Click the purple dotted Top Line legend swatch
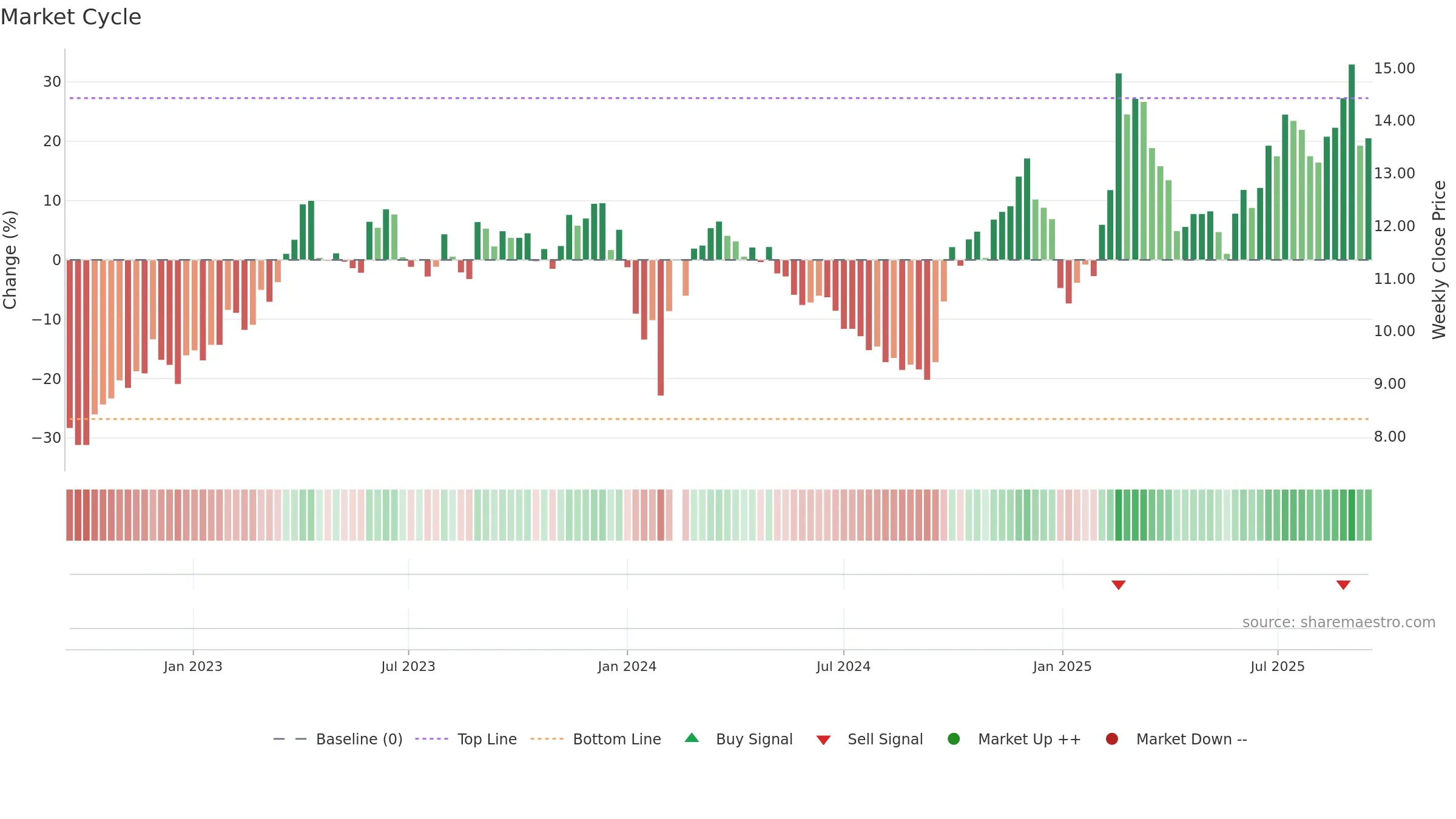Image resolution: width=1456 pixels, height=819 pixels. tap(431, 739)
